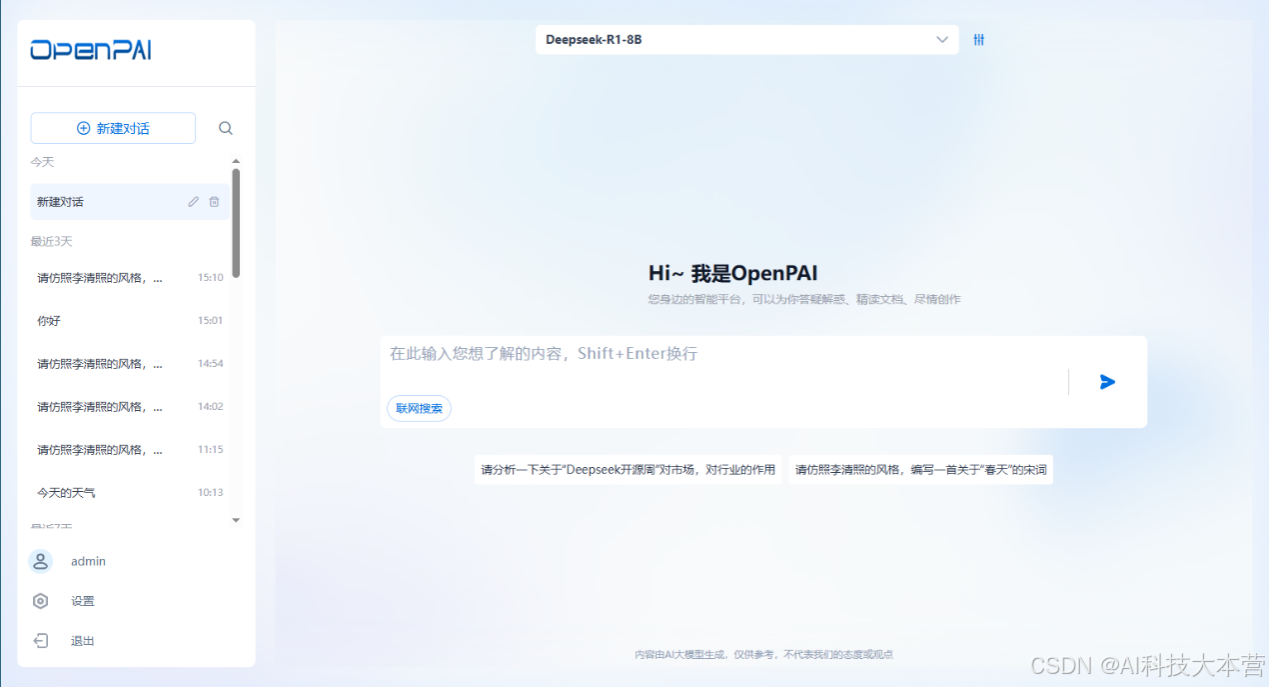Open the 14:02 李清照 conversation
Screen dimensions: 1269x687
click(x=130, y=407)
